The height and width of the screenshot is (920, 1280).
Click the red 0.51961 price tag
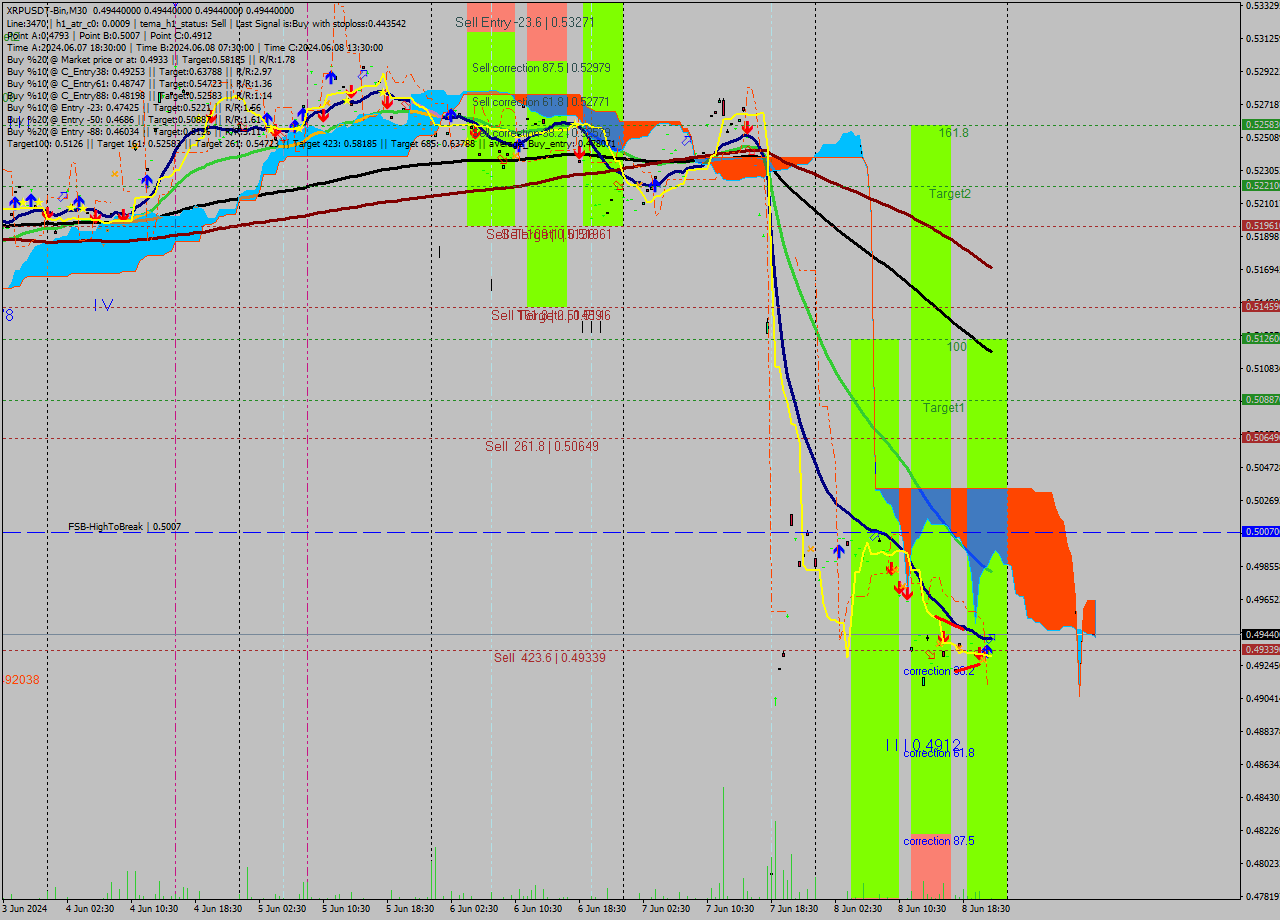[1260, 226]
